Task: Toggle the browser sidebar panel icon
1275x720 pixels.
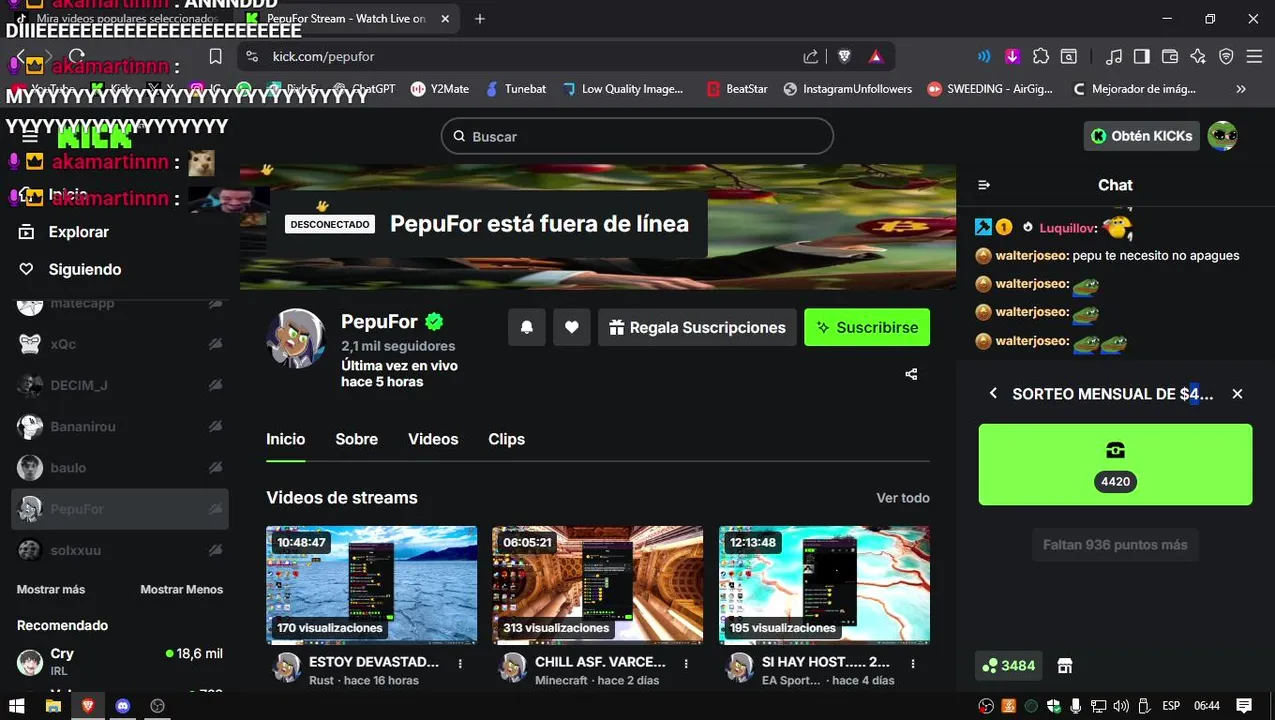Action: 1142,57
